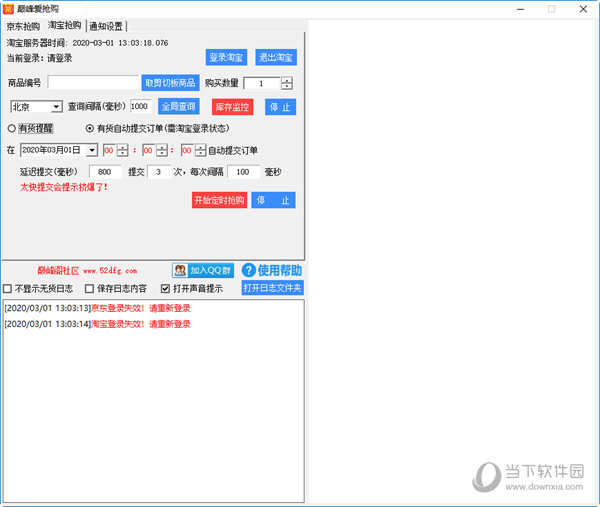Open the 巅峰阁社区 www.52dfg.com link
Screen dimensions: 600x507
click(x=87, y=271)
